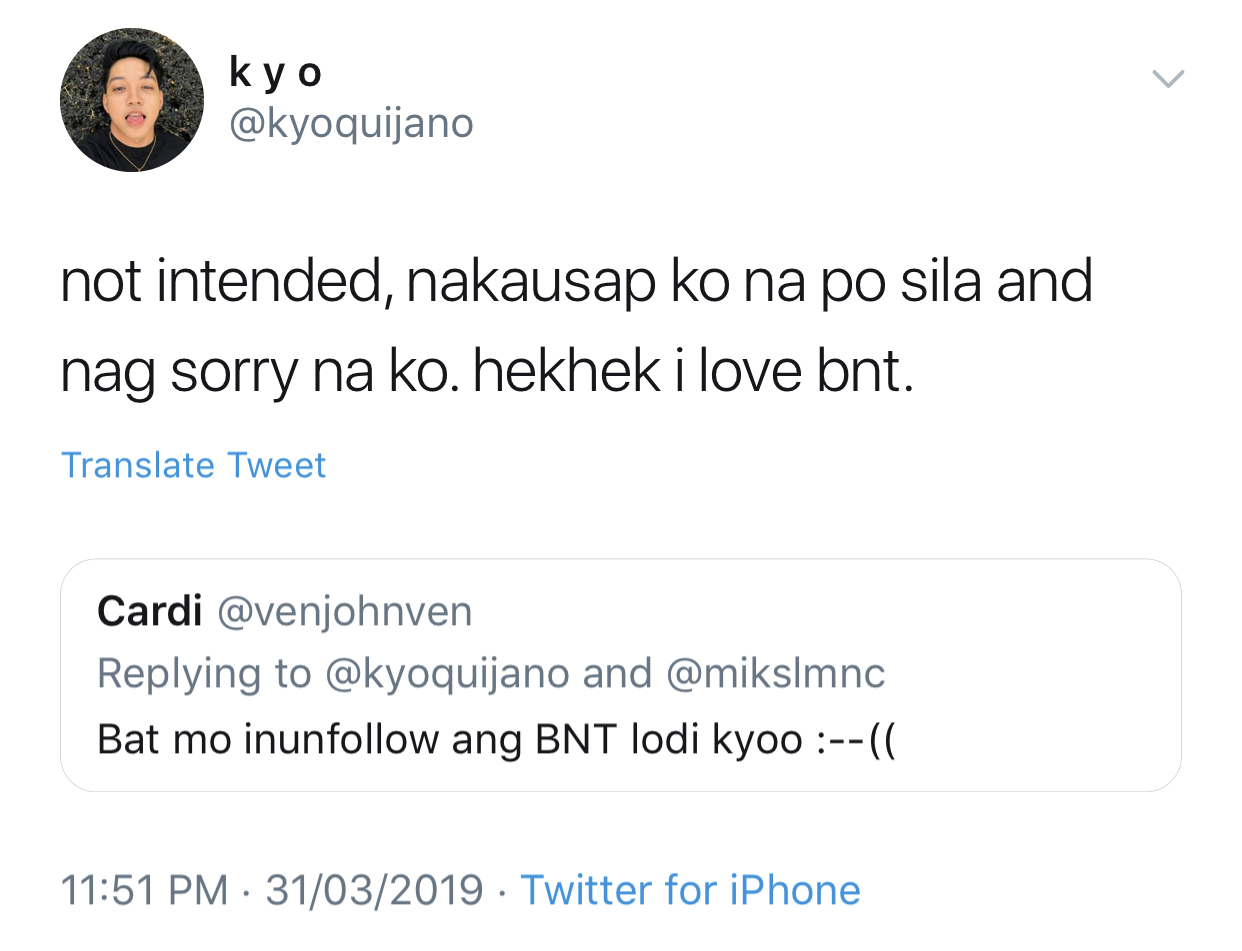Screen dimensions: 1242x951
Task: Open the @mikslmnc mention
Action: [x=774, y=674]
